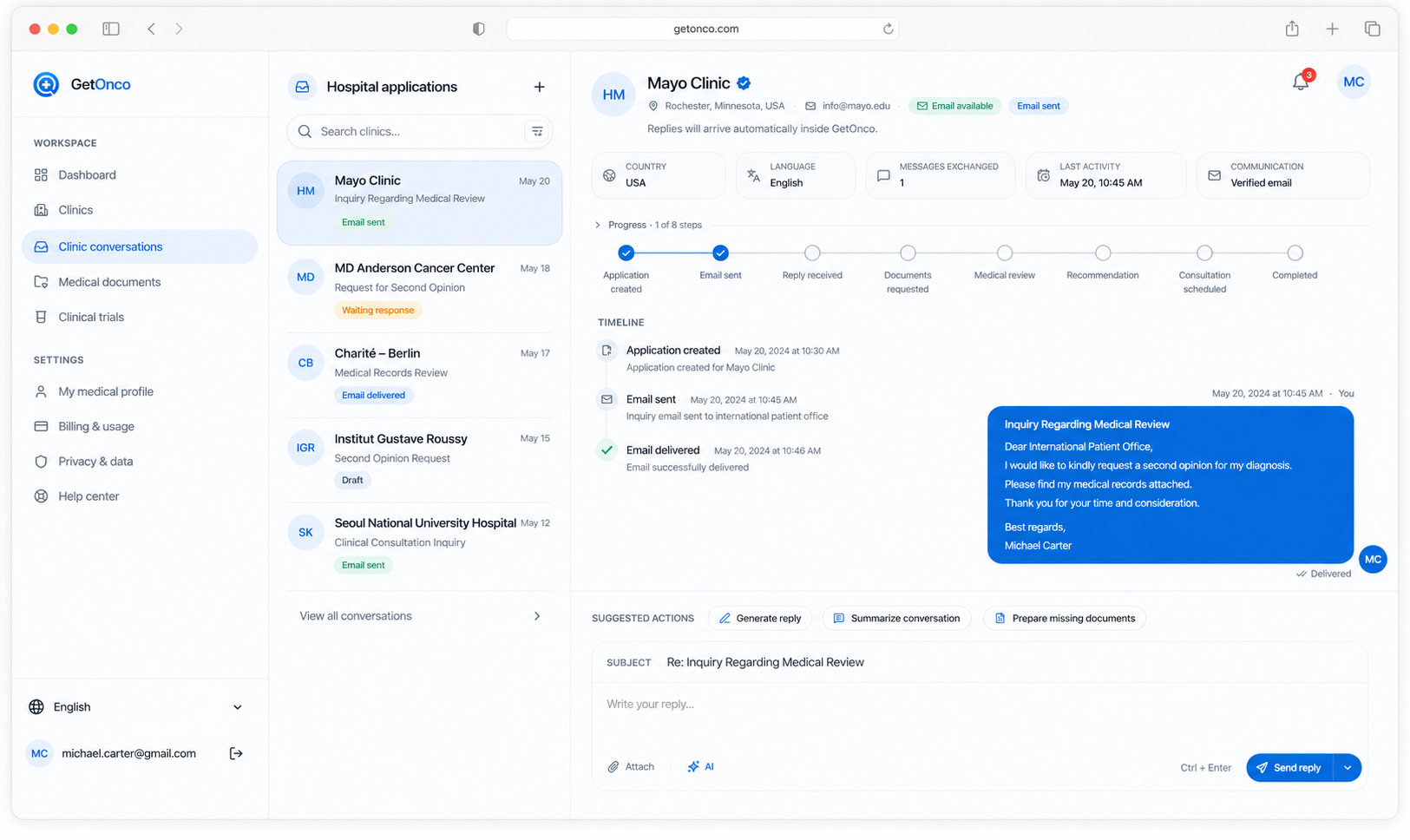Image resolution: width=1410 pixels, height=840 pixels.
Task: Open the clinic search filter icon
Action: coord(537,131)
